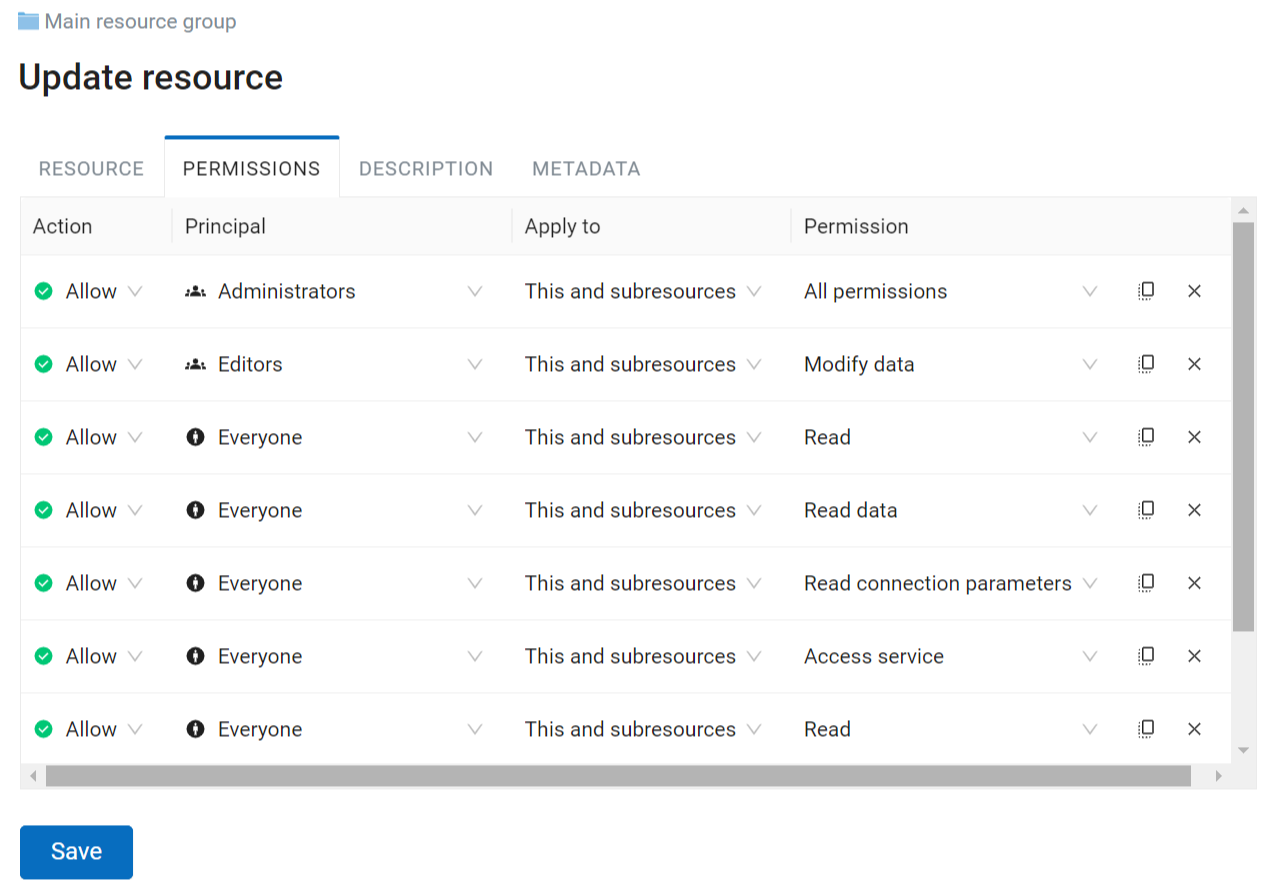Click the vertical scrollbar up arrow

1244,210
